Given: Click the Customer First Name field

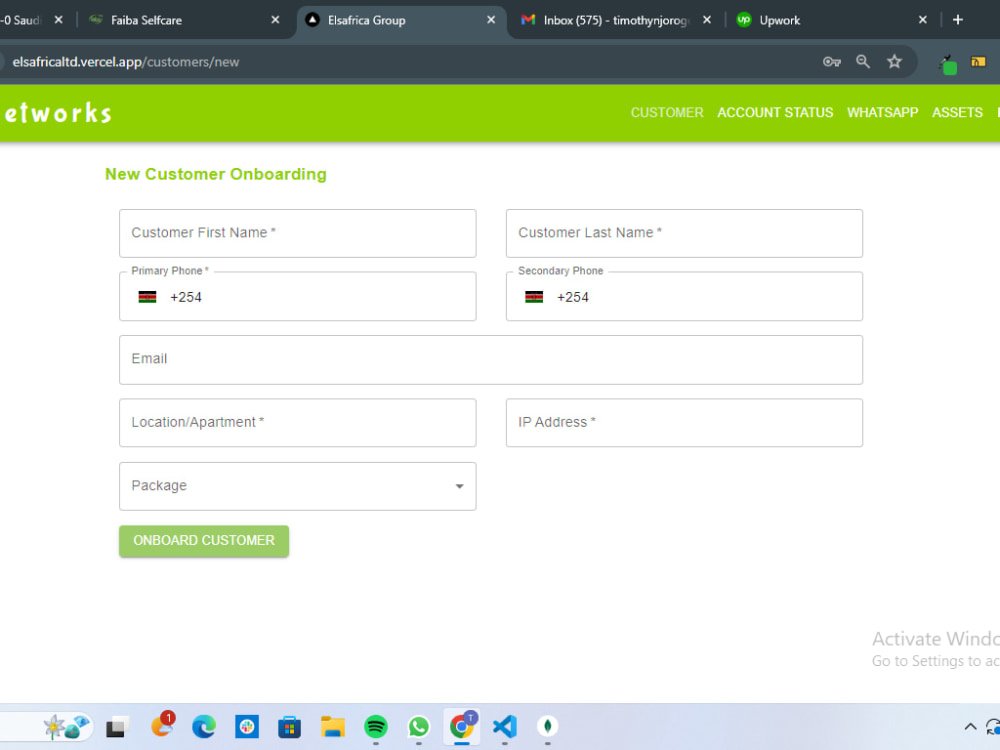Looking at the screenshot, I should (x=297, y=233).
